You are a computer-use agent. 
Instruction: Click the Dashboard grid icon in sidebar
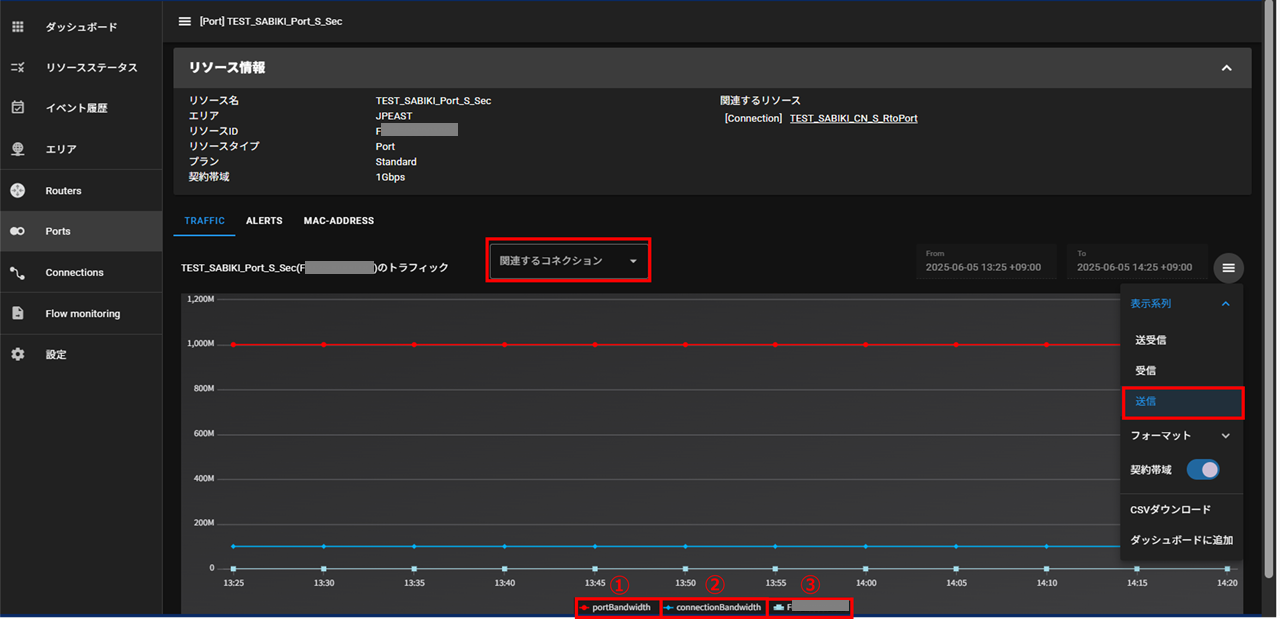pyautogui.click(x=17, y=27)
